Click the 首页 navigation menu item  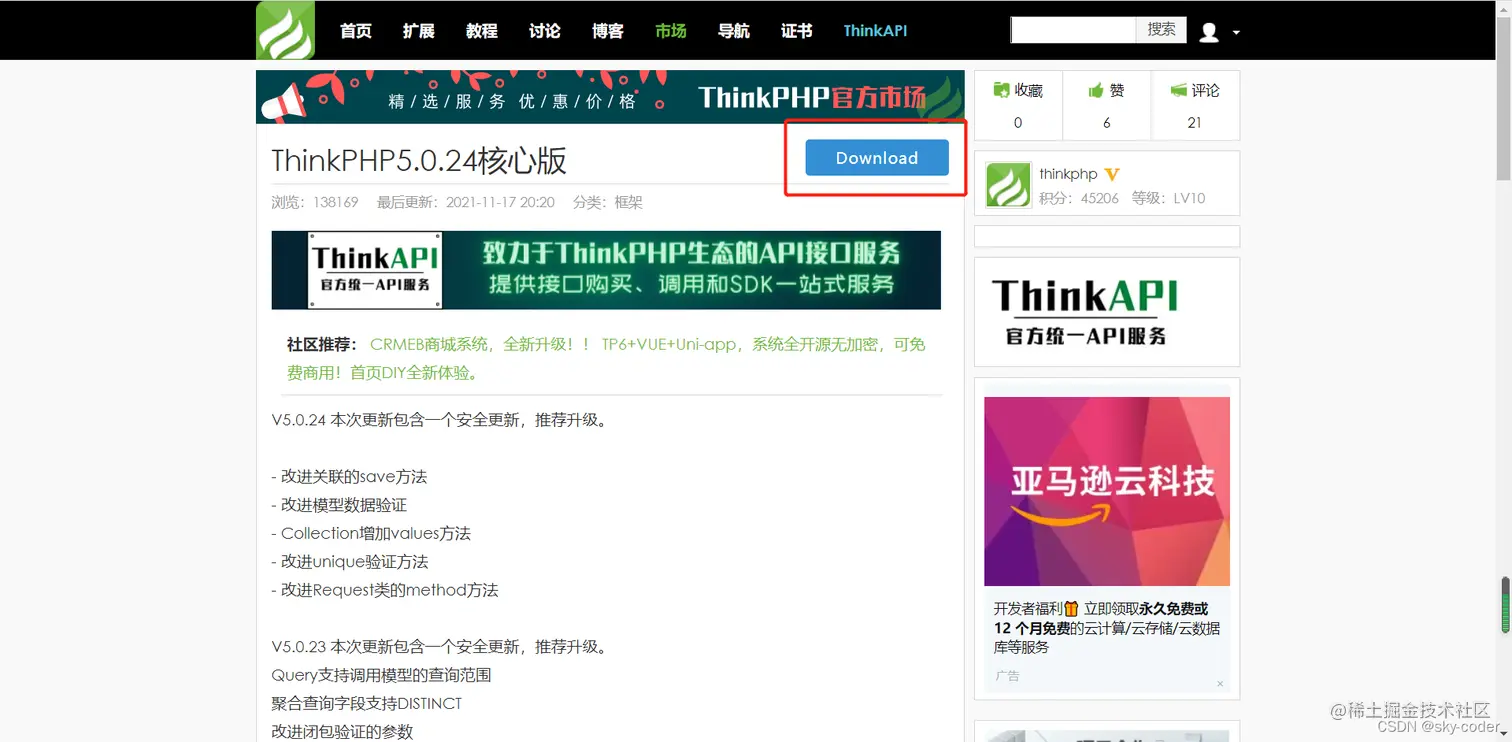click(x=355, y=31)
